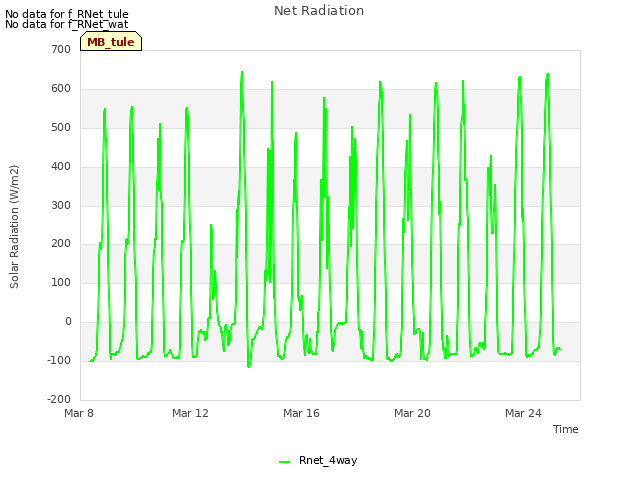Click the 600 y-axis tick label
Screen dimensions: 640x480
click(61, 89)
